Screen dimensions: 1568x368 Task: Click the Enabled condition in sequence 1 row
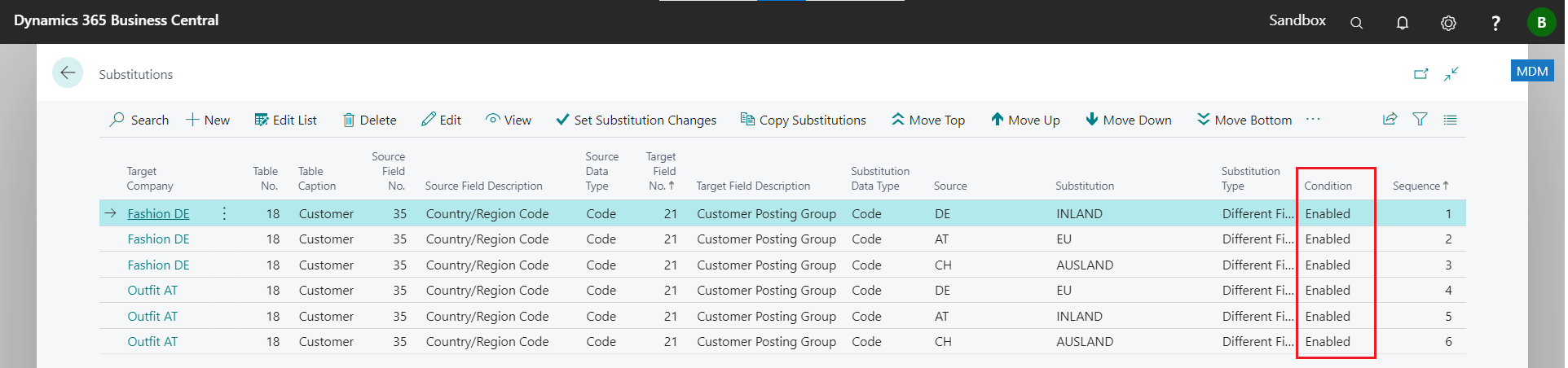1328,213
